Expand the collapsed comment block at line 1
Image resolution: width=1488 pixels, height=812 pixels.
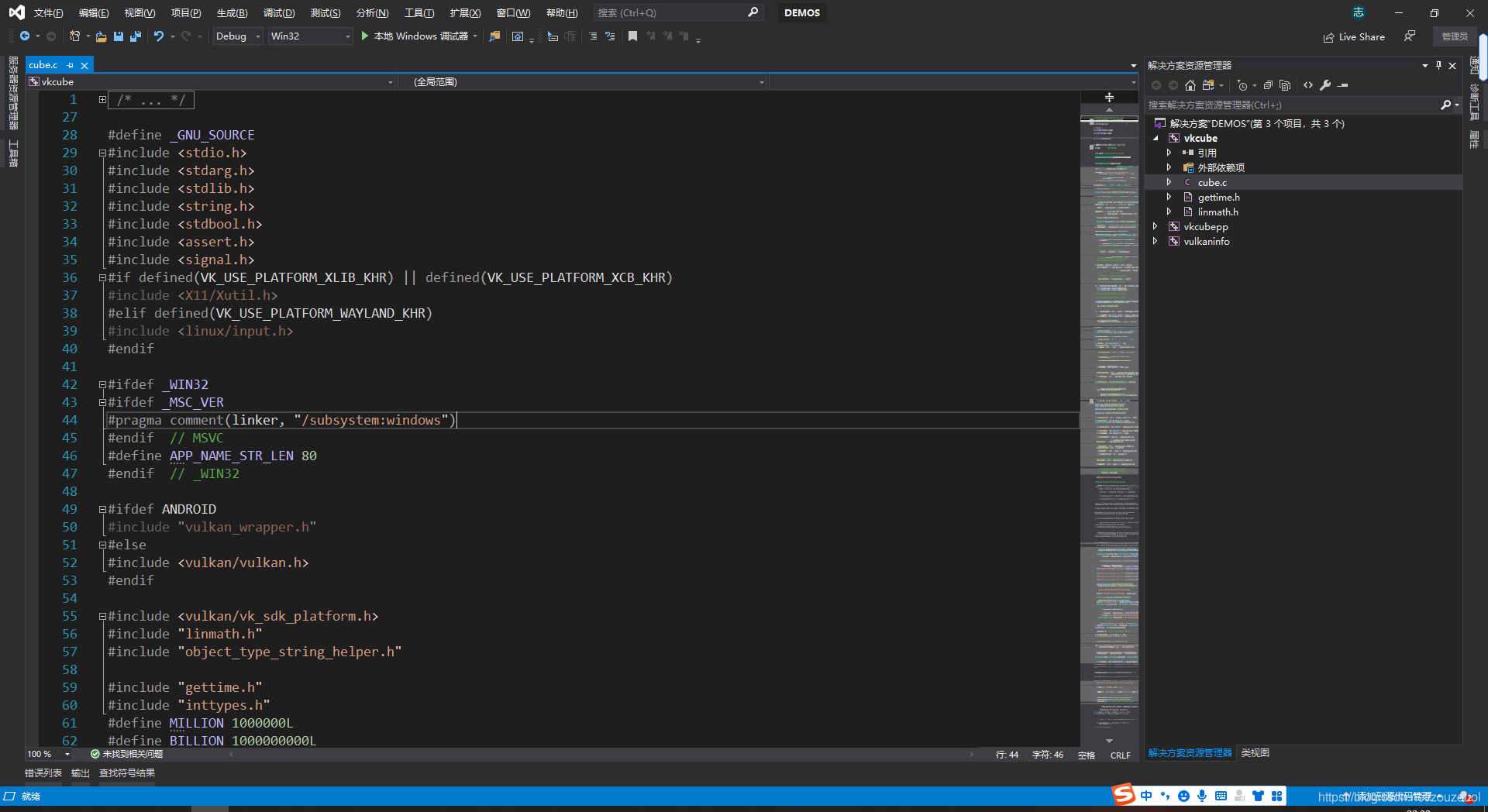(x=102, y=99)
